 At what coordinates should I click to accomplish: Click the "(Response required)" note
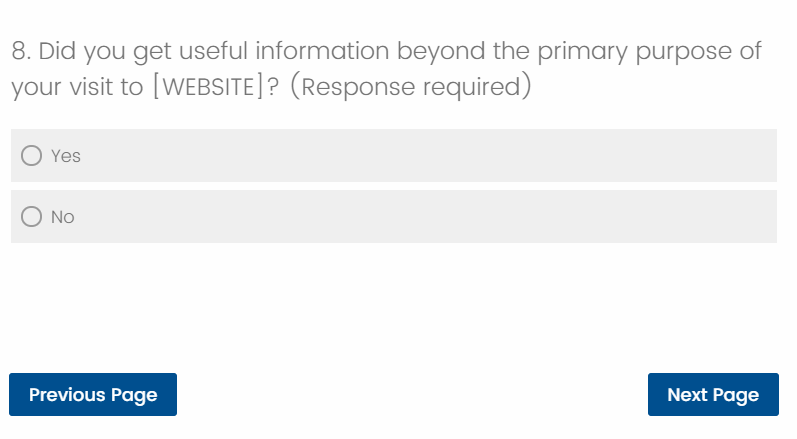click(x=410, y=87)
